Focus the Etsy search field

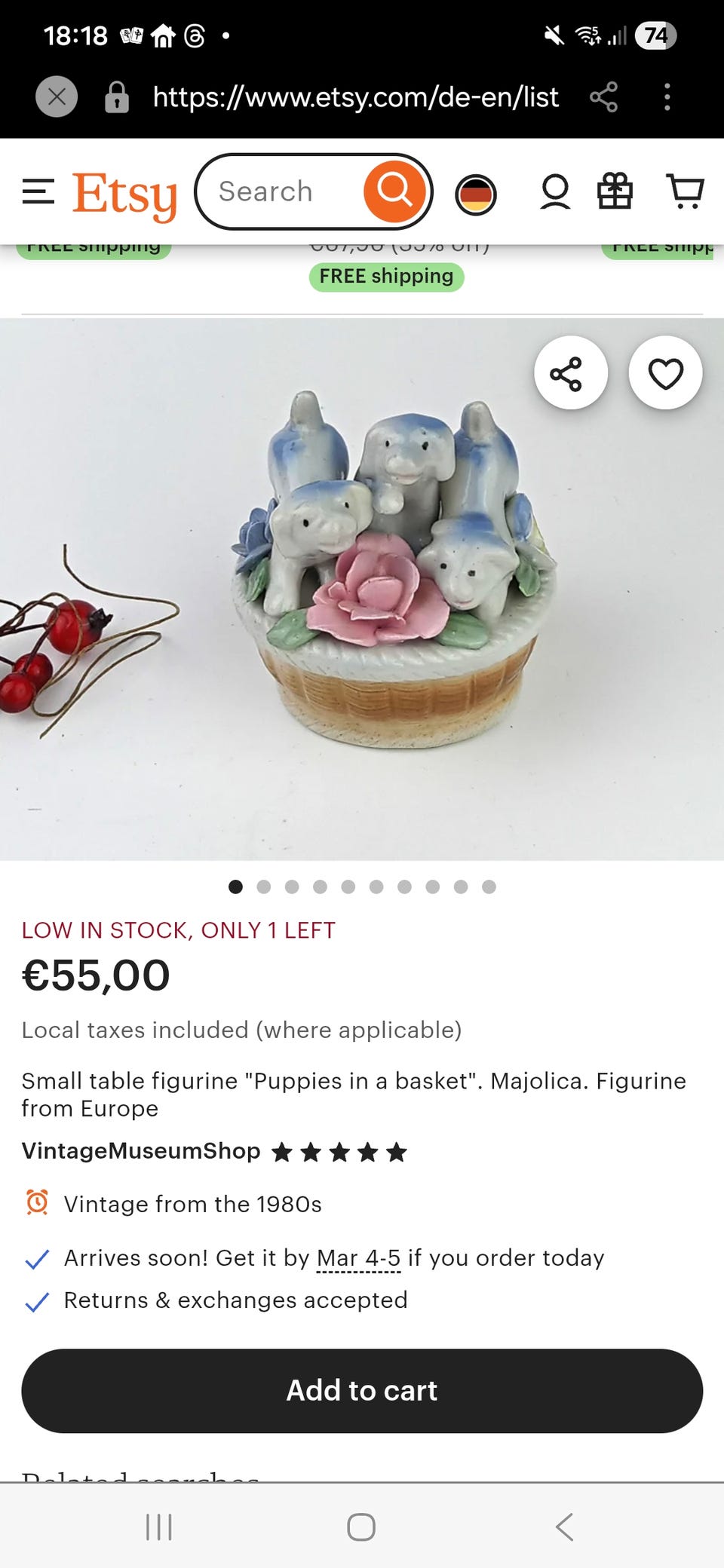tap(287, 191)
